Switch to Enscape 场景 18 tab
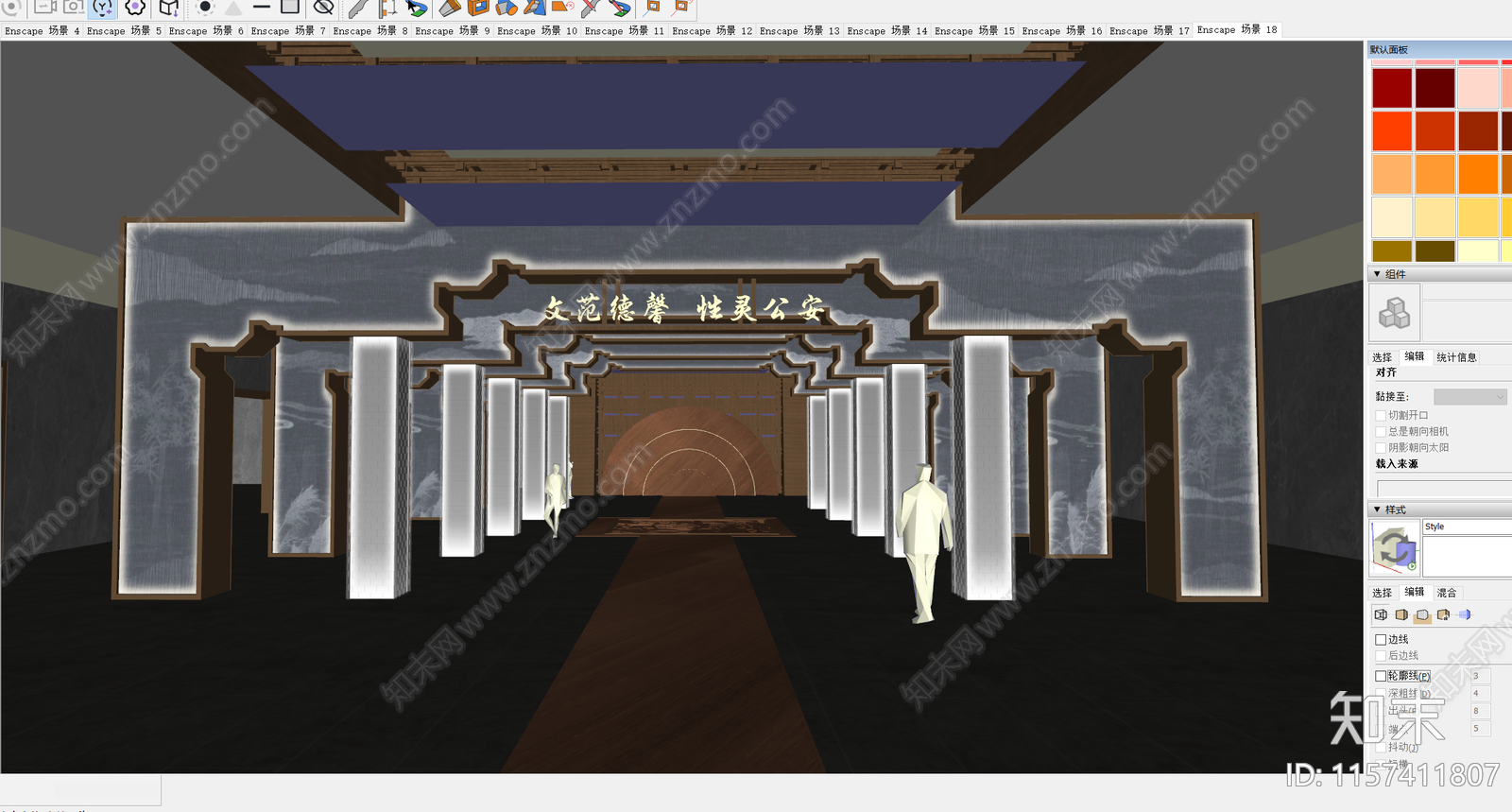This screenshot has height=812, width=1512. click(1237, 29)
